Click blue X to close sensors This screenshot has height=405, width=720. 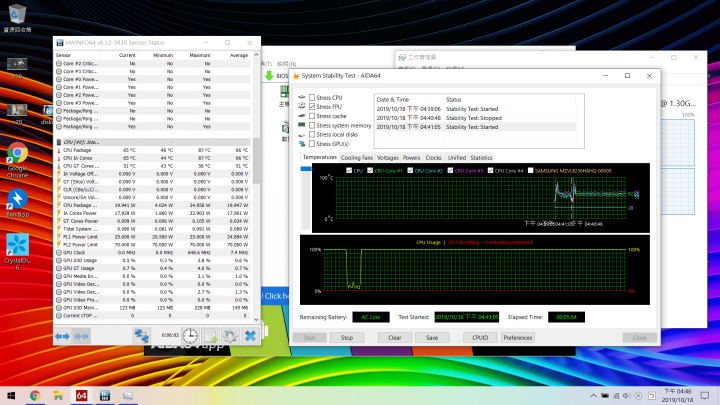pyautogui.click(x=250, y=336)
